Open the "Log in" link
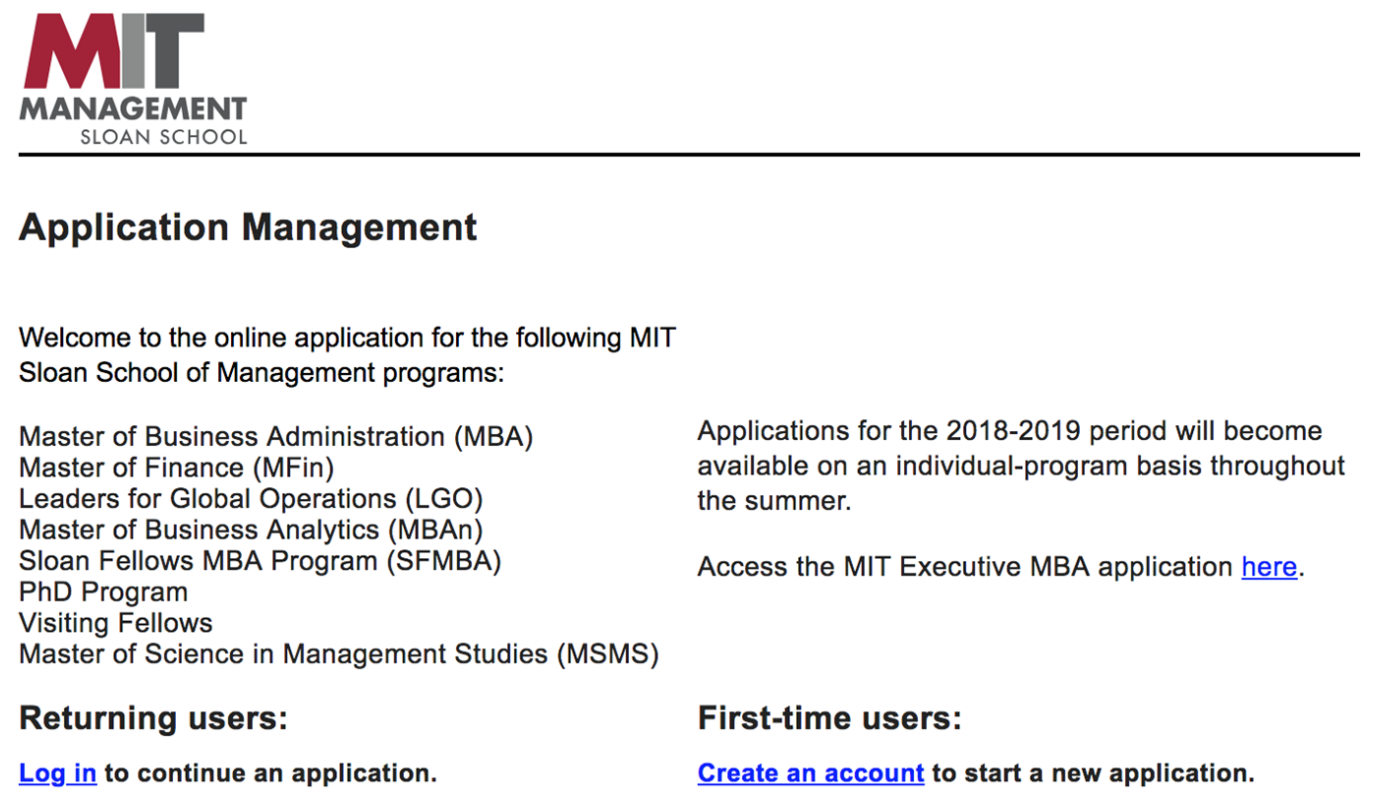 [58, 773]
